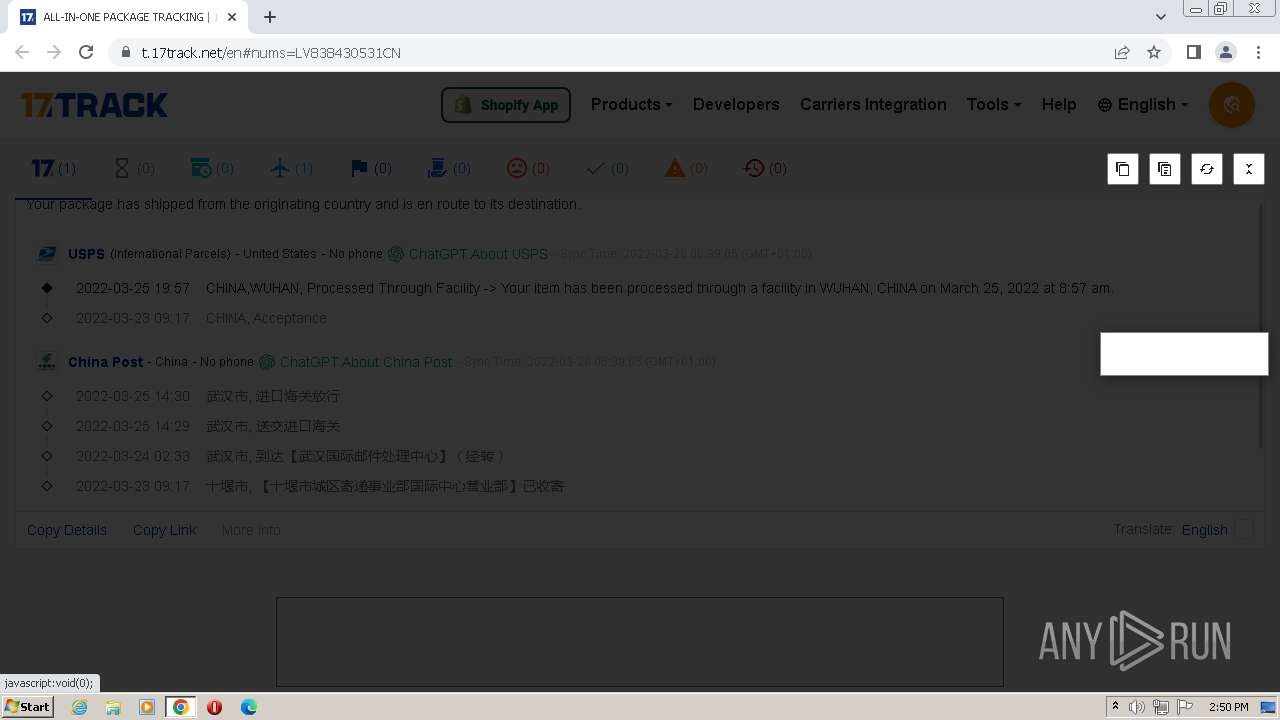Viewport: 1280px width, 720px height.
Task: Expand the Tools dropdown
Action: tap(994, 105)
